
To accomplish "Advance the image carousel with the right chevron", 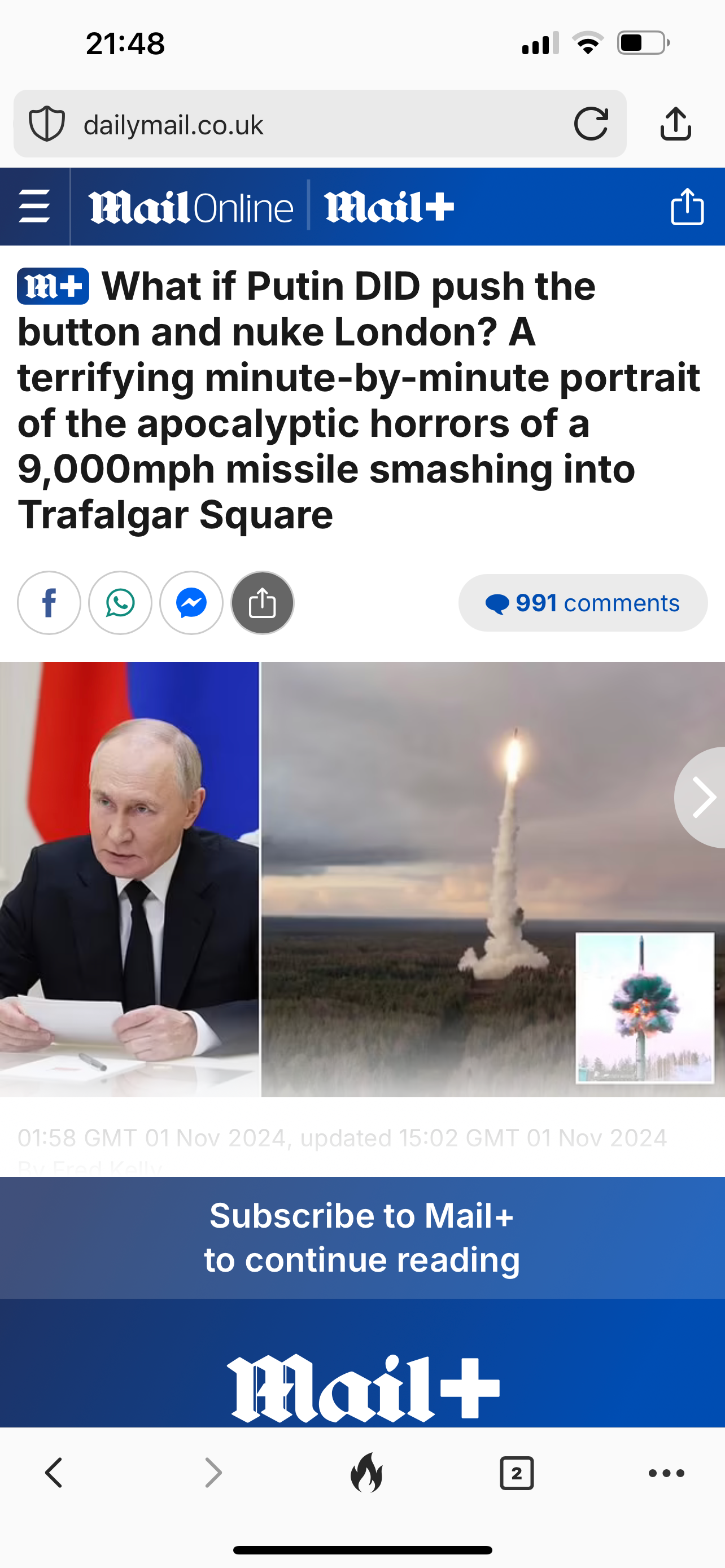I will (x=701, y=797).
